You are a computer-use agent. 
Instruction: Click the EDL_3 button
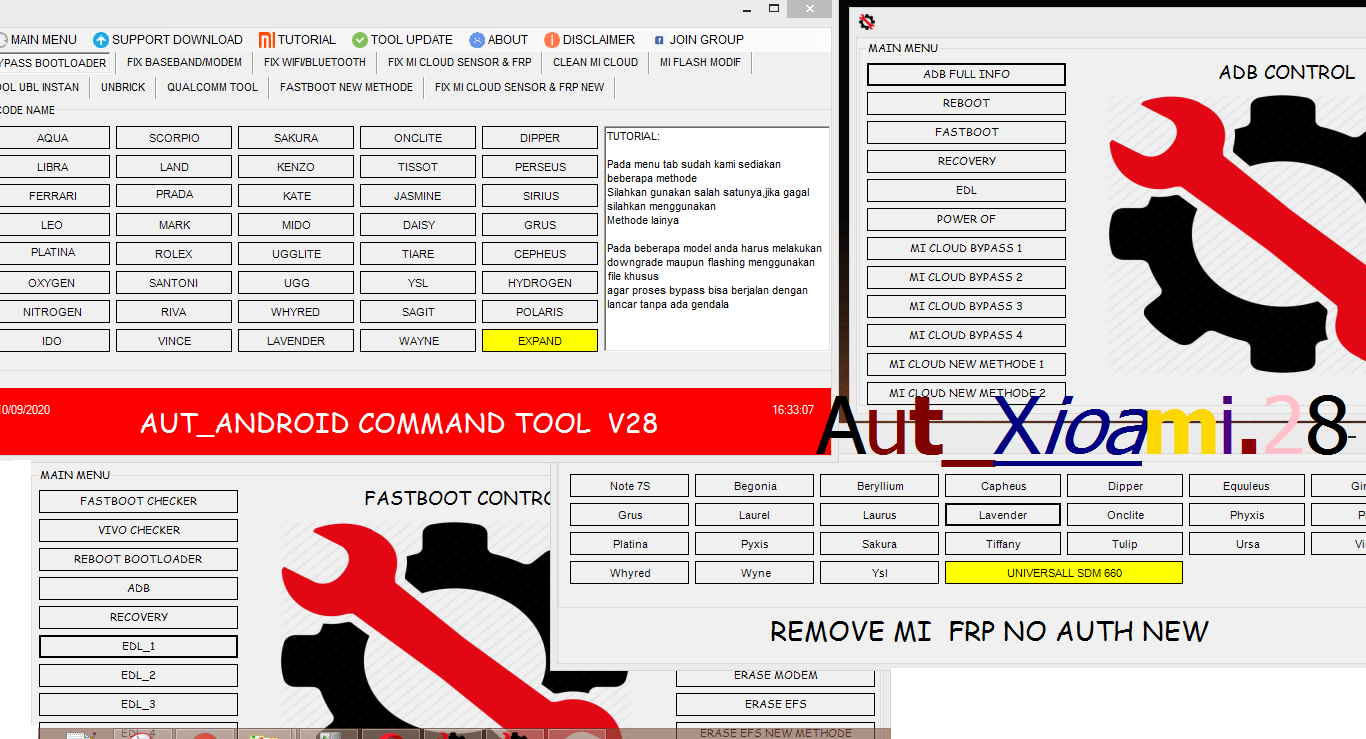[138, 704]
